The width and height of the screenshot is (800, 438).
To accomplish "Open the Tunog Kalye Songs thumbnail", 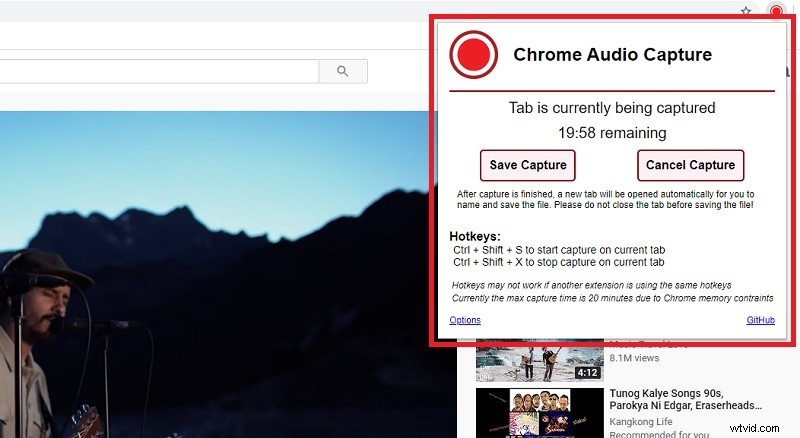I will pos(539,413).
